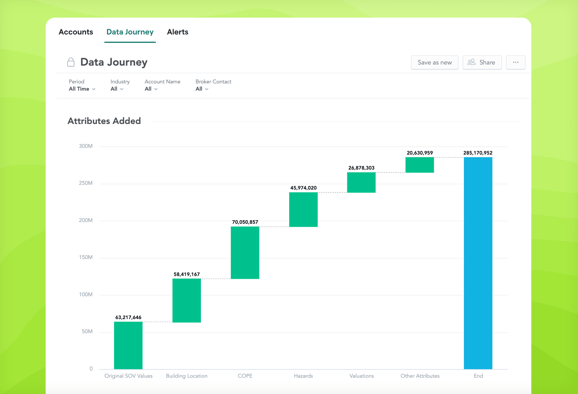Open the Industry filter dropdown
578x394 pixels.
(x=117, y=89)
